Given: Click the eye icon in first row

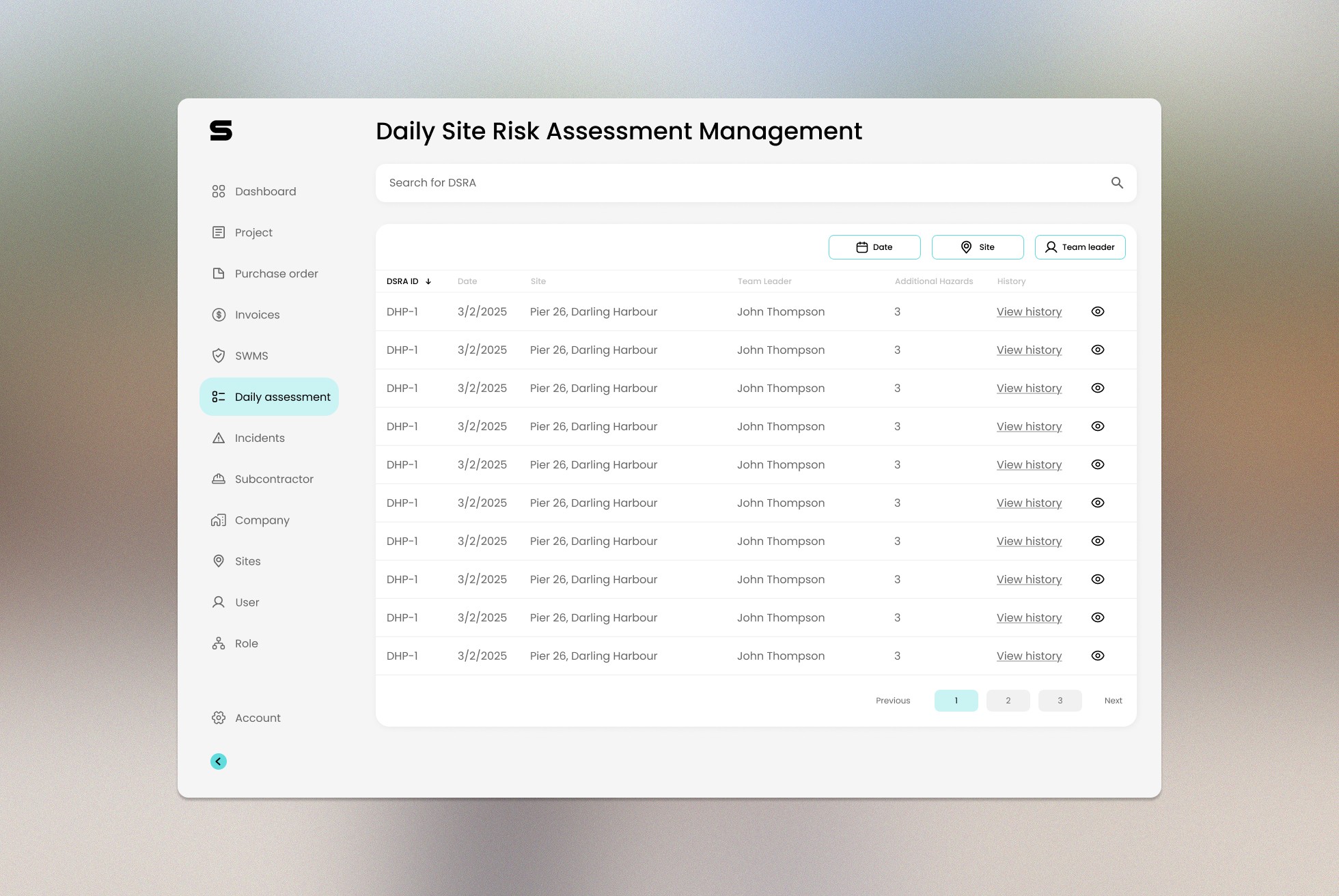Looking at the screenshot, I should coord(1098,311).
